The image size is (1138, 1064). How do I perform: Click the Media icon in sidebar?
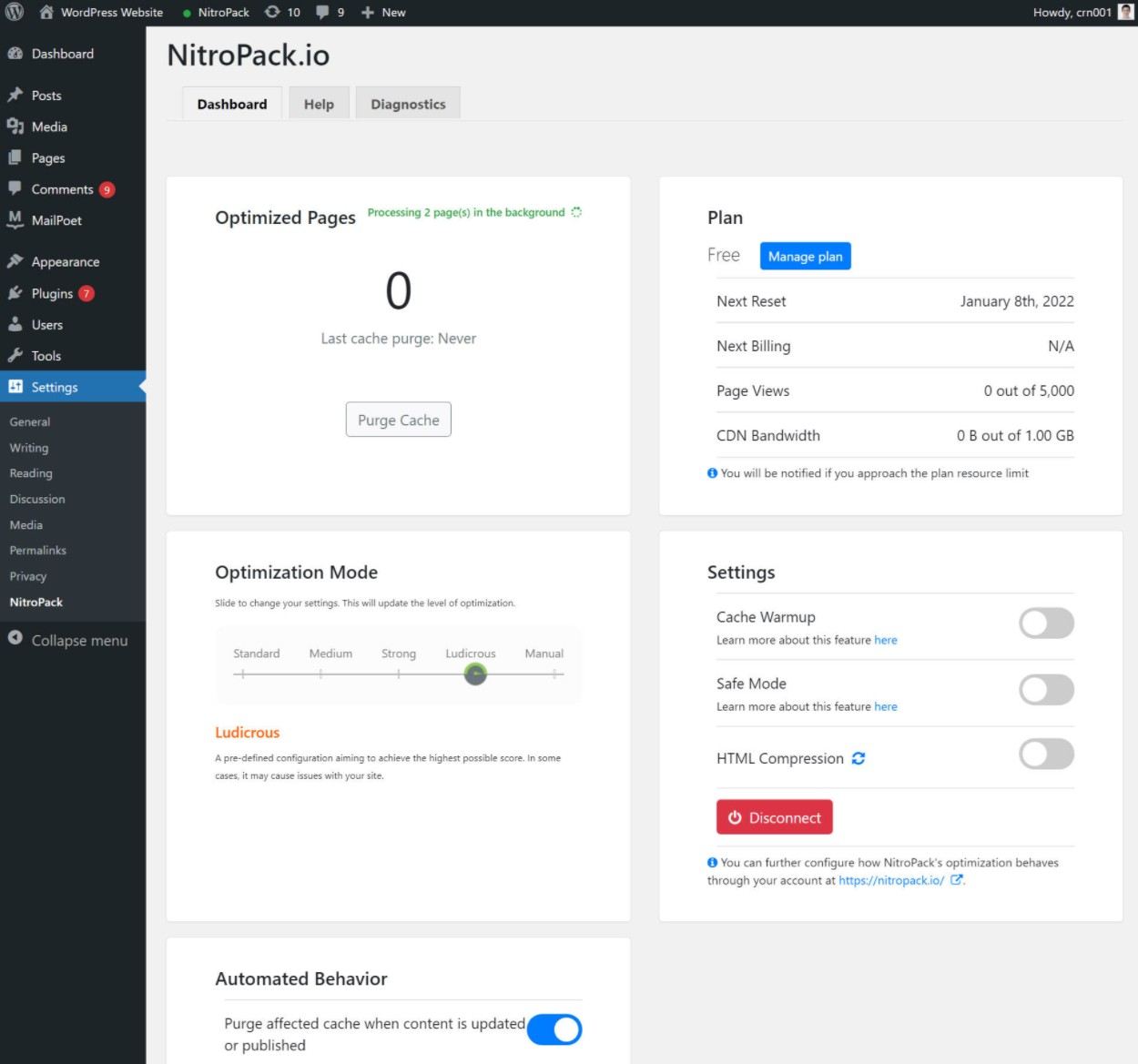pyautogui.click(x=15, y=127)
